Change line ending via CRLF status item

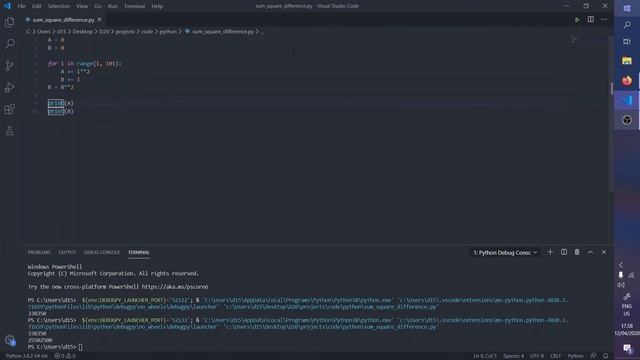point(556,356)
